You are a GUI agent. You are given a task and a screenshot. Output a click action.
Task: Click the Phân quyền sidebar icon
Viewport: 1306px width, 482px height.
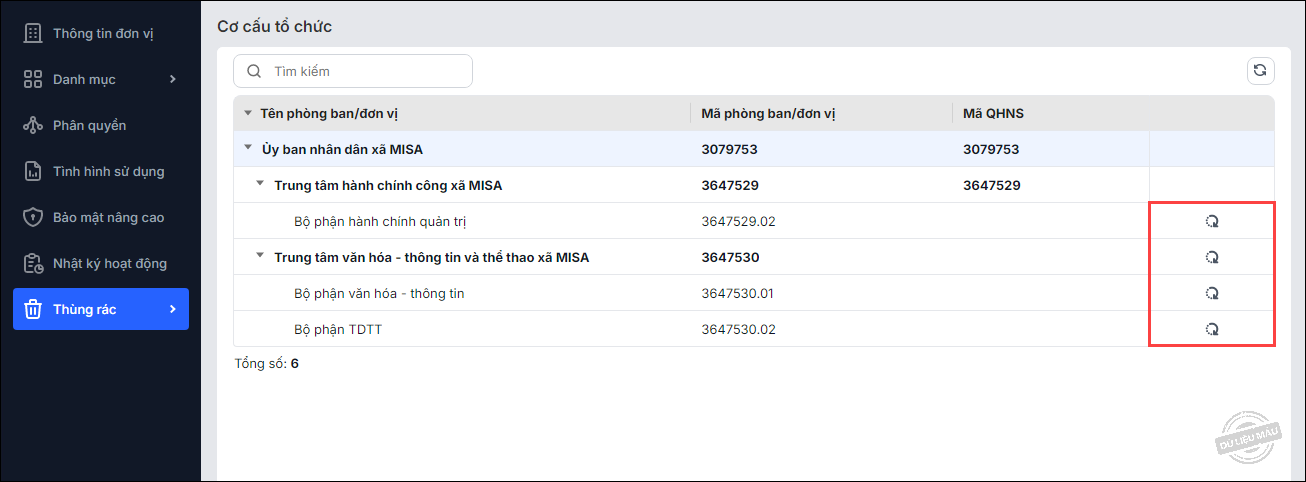tap(33, 125)
